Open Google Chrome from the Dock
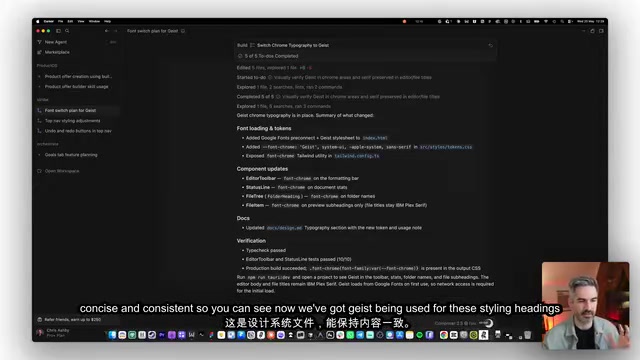The height and width of the screenshot is (360, 640). point(444,335)
